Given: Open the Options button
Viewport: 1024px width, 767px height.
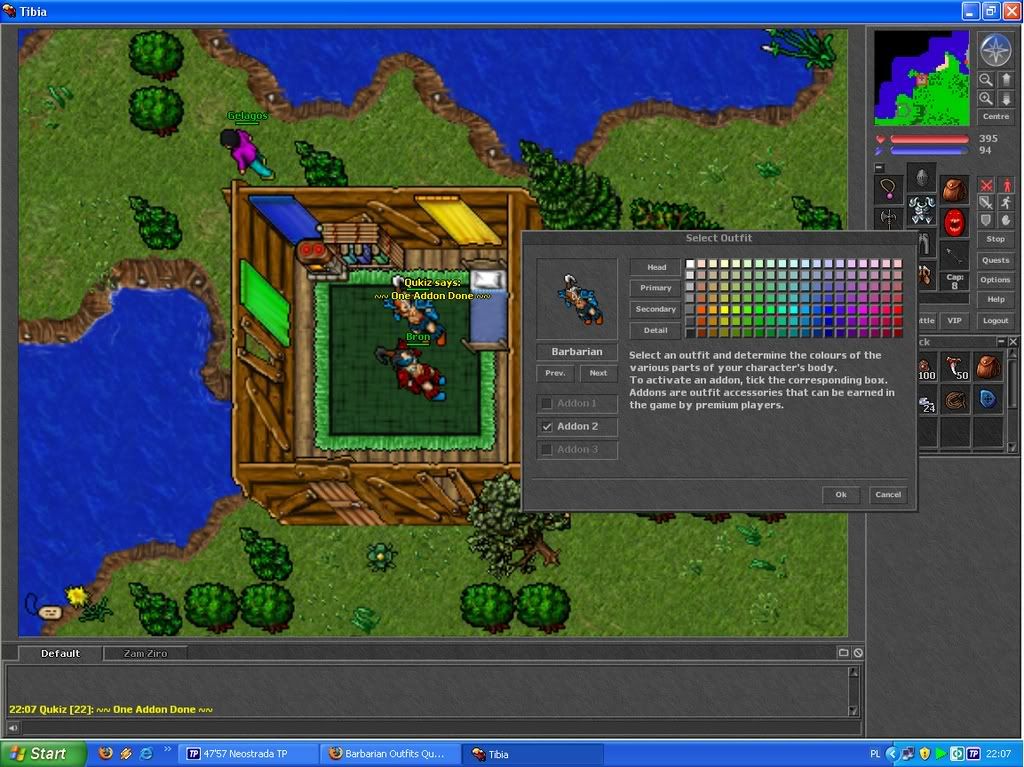Looking at the screenshot, I should point(996,280).
